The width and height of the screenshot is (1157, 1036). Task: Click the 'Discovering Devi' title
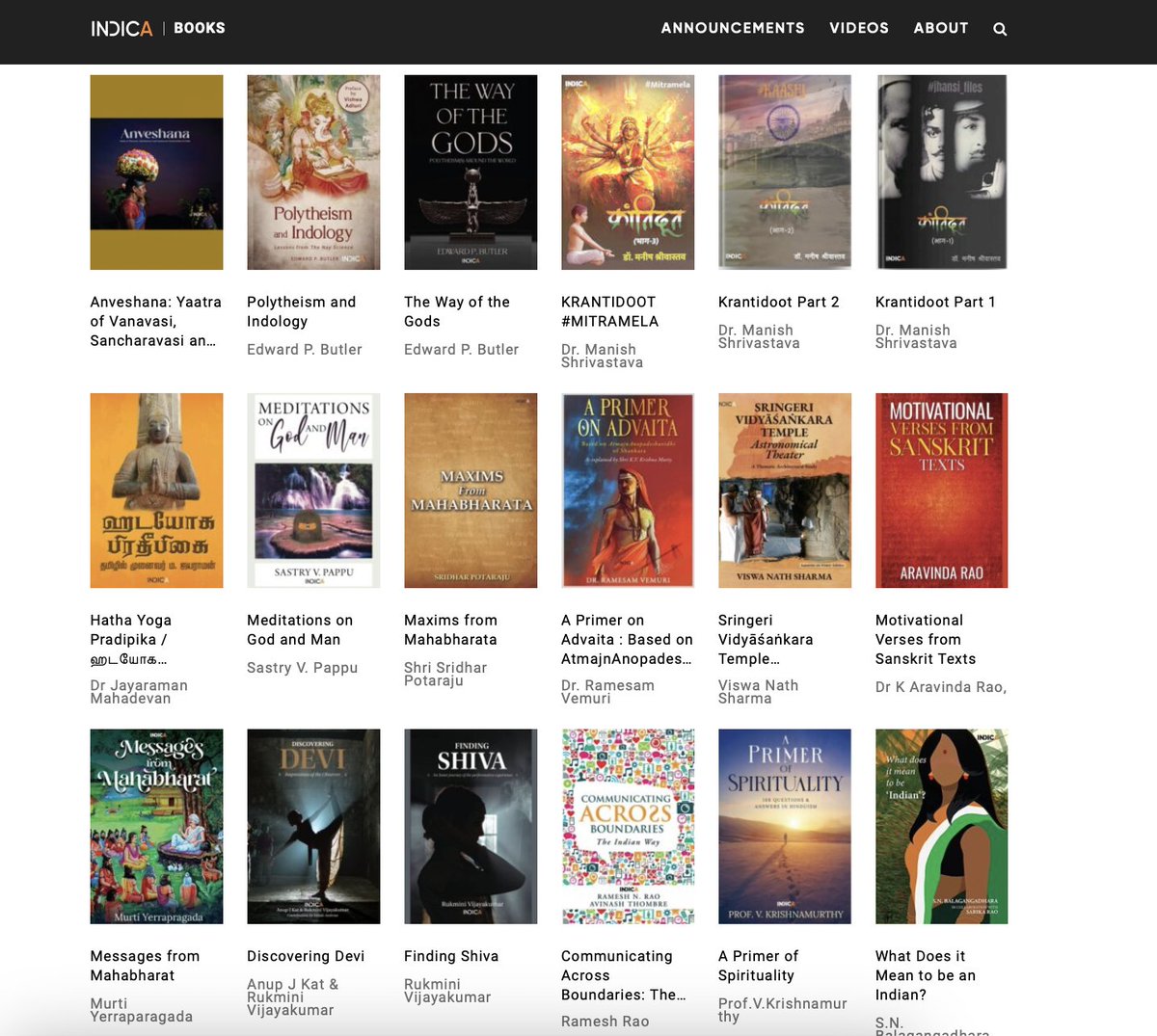(306, 956)
